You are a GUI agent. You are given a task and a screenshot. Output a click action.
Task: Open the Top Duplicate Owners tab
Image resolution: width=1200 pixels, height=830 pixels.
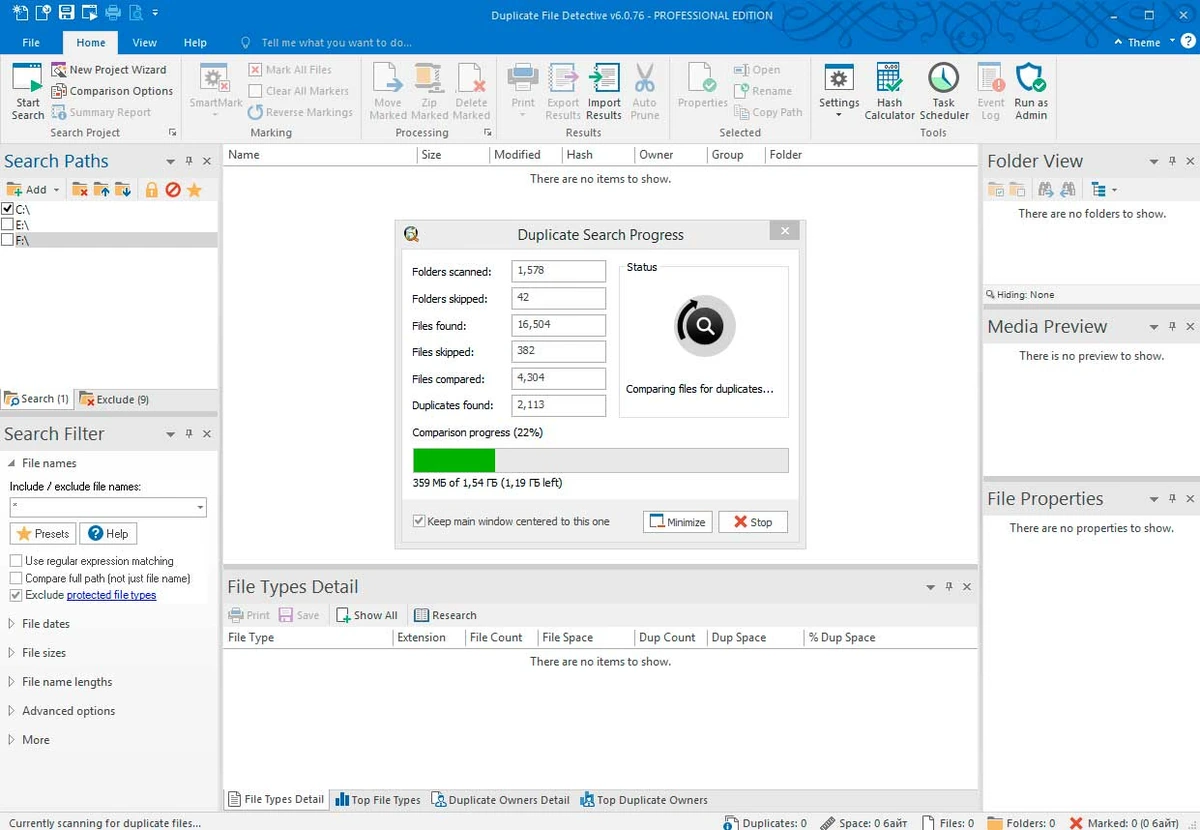[x=643, y=800]
